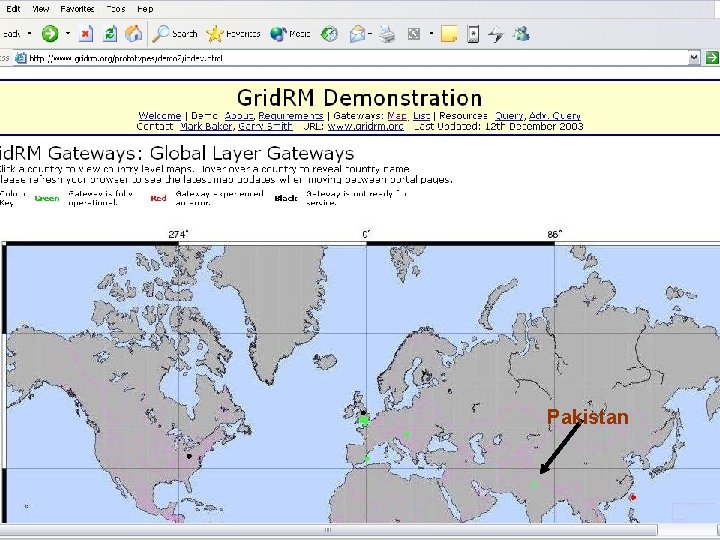
Task: Click the green gateway dot in Pakistan
Action: [534, 484]
